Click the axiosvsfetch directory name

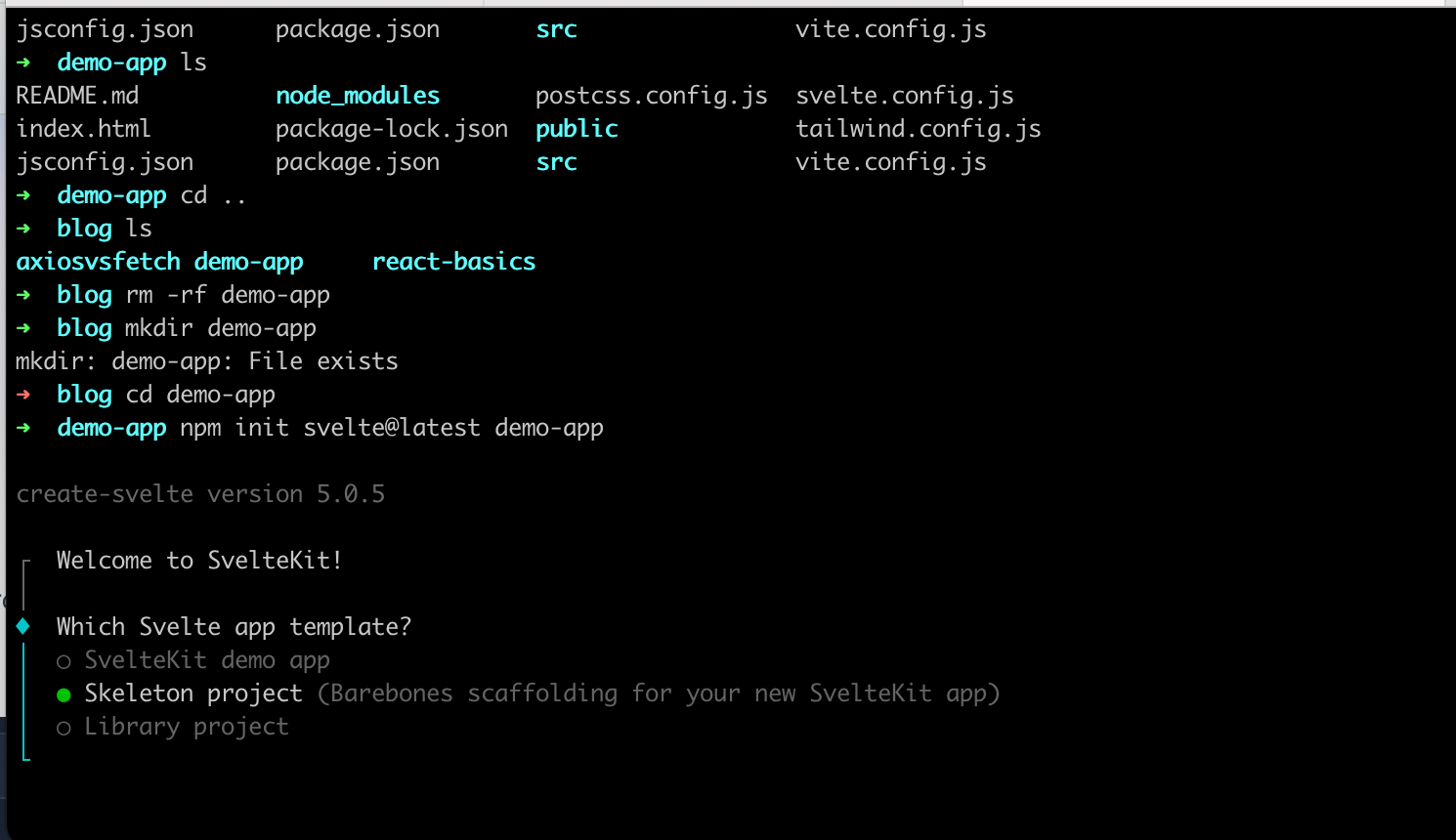(98, 262)
